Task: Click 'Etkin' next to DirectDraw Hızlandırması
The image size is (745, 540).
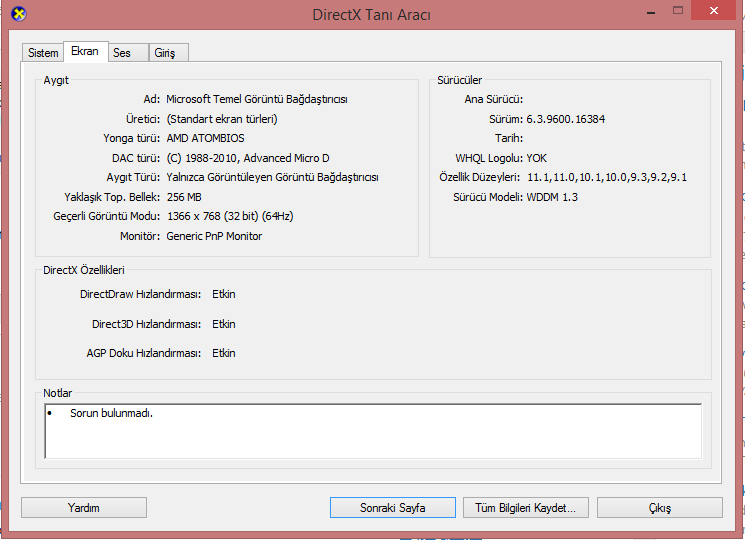Action: (x=224, y=294)
